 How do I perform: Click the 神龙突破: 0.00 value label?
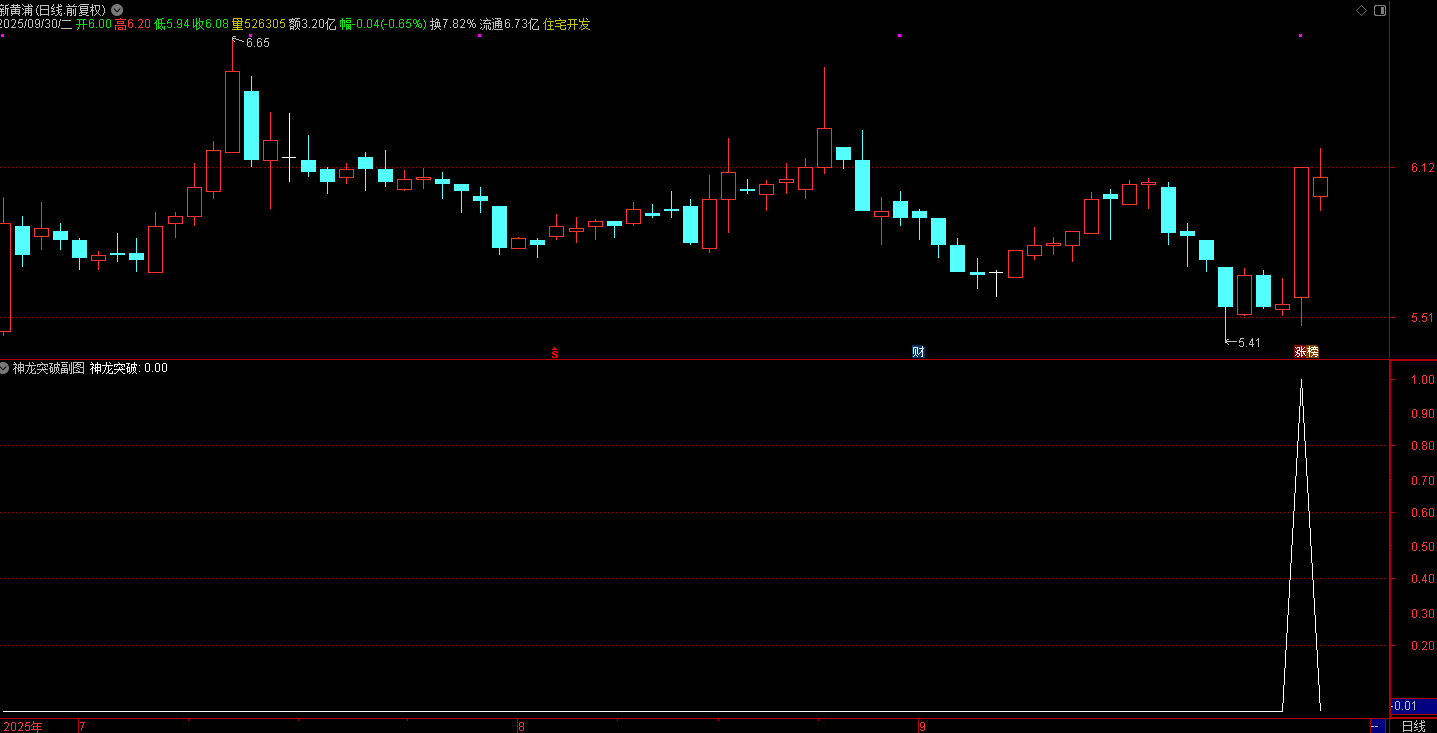[x=129, y=368]
